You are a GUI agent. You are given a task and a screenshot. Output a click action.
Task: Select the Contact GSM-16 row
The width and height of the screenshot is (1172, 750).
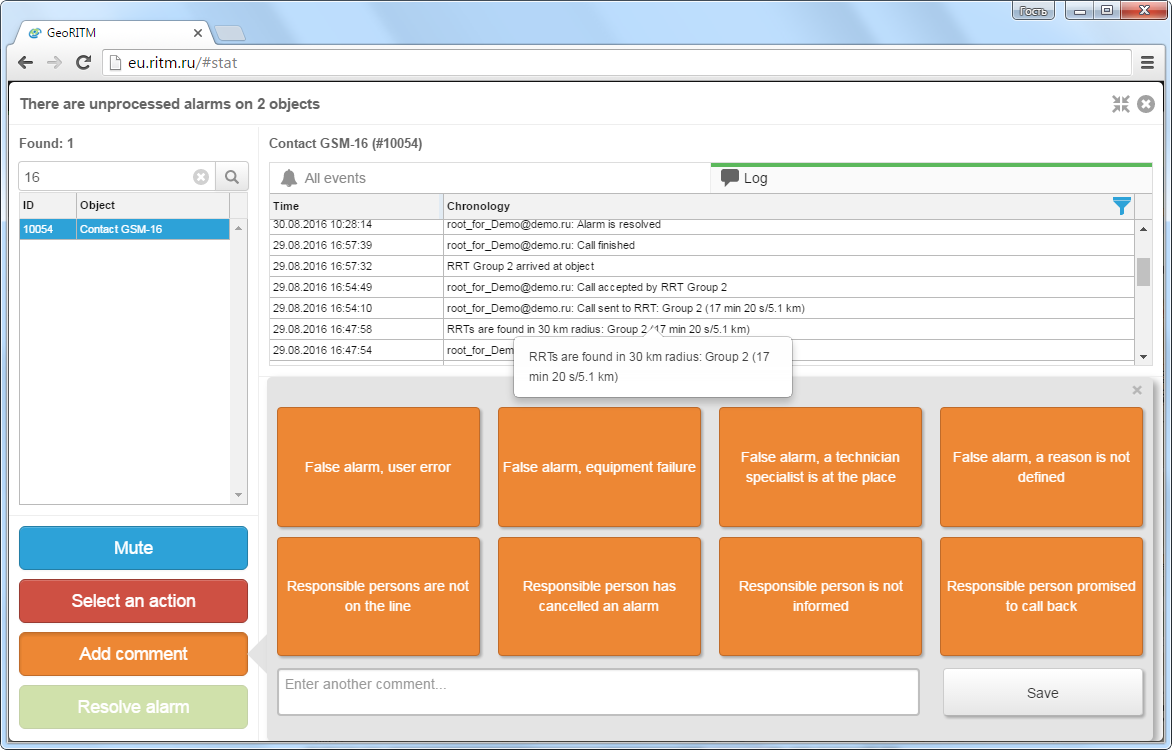point(124,229)
